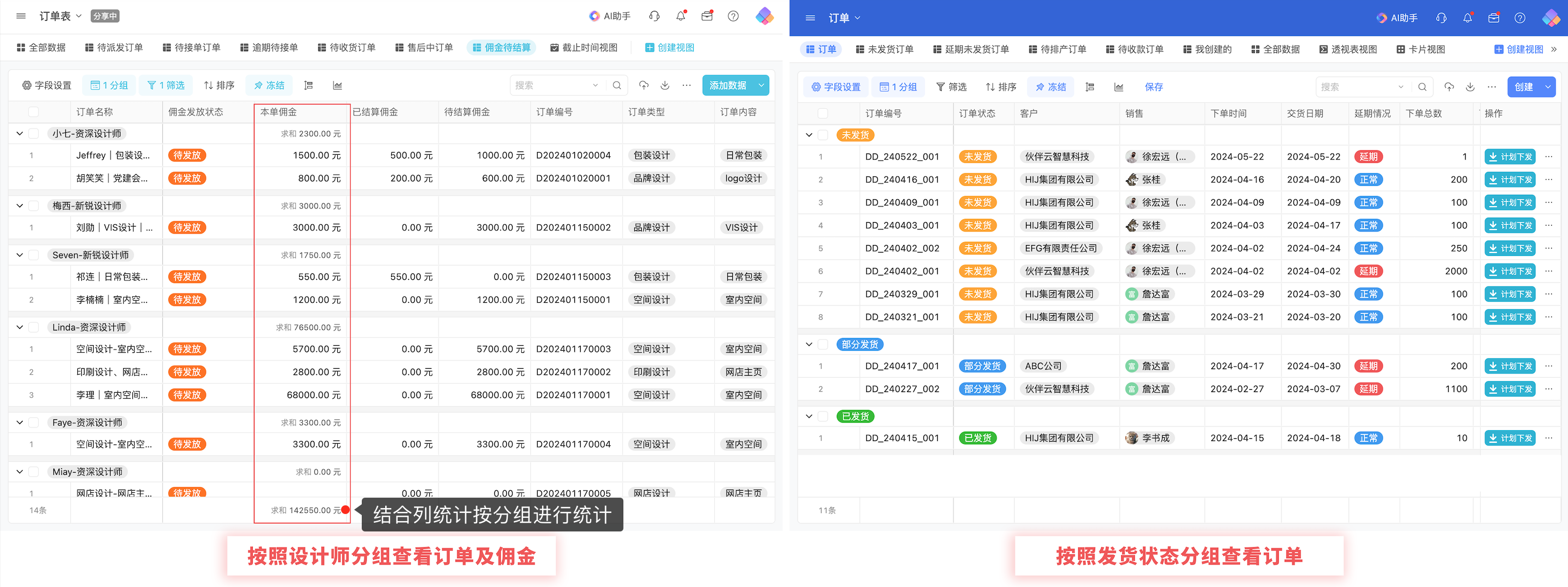The height and width of the screenshot is (587, 1568).
Task: Click help question icon in 订单表 window
Action: click(x=733, y=16)
